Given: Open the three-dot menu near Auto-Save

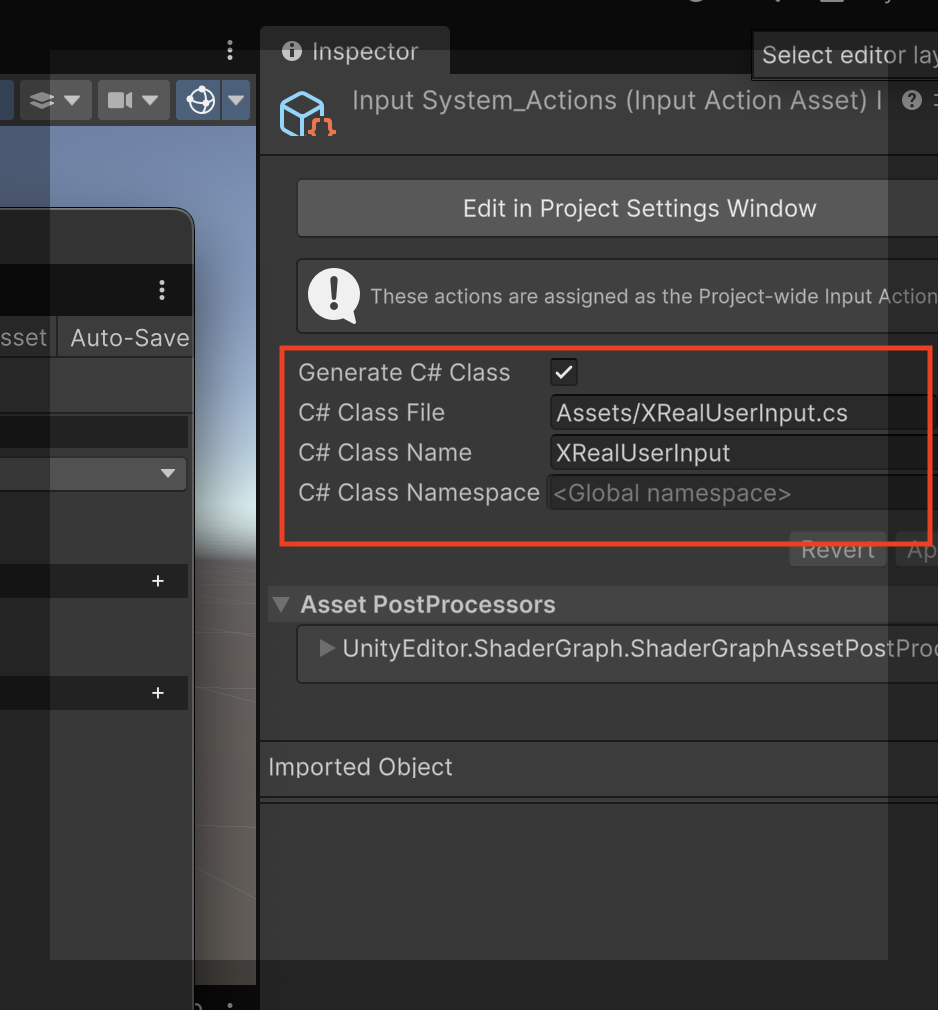Looking at the screenshot, I should [161, 290].
